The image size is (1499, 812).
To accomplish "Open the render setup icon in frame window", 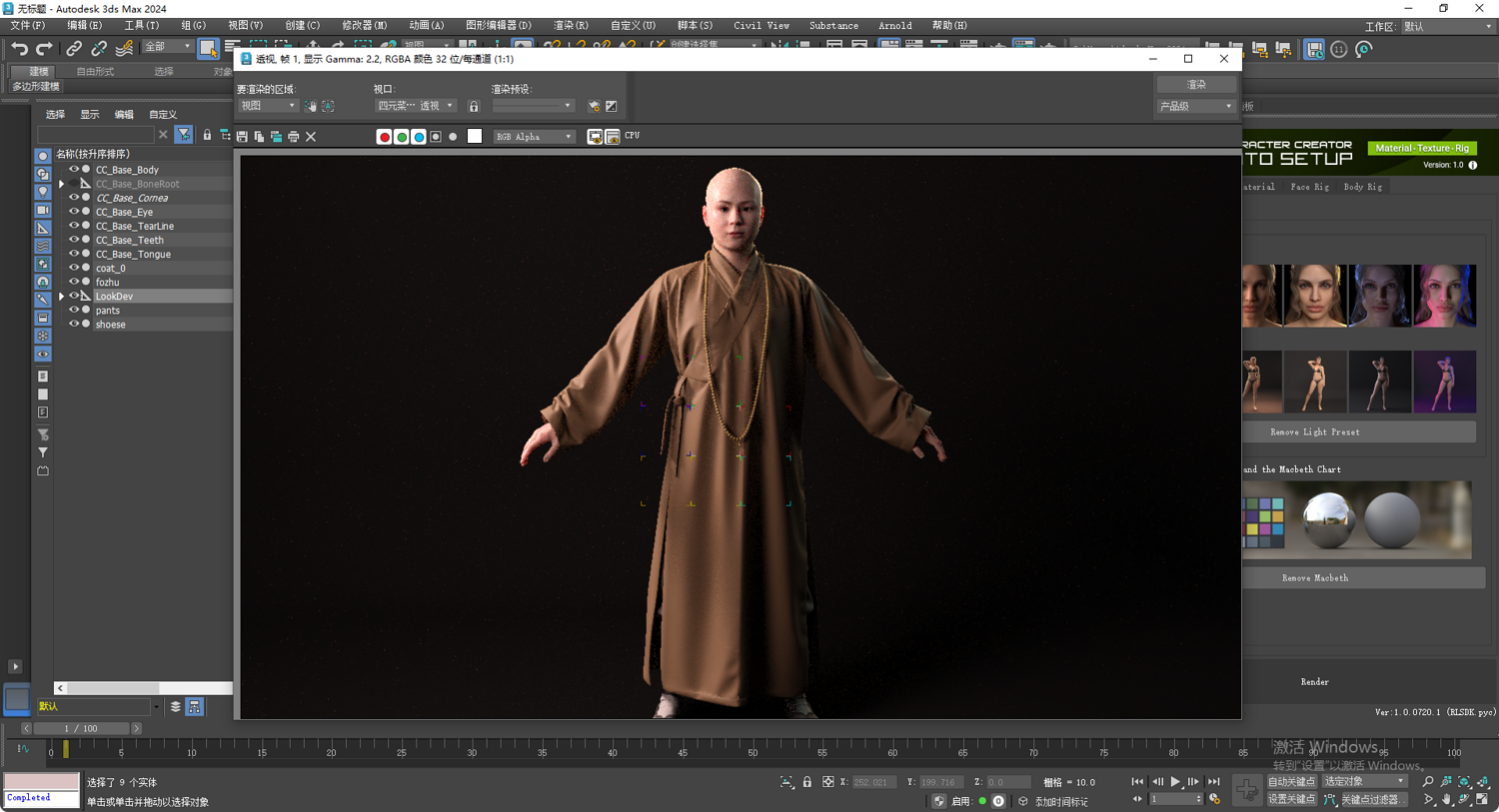I will coord(594,106).
